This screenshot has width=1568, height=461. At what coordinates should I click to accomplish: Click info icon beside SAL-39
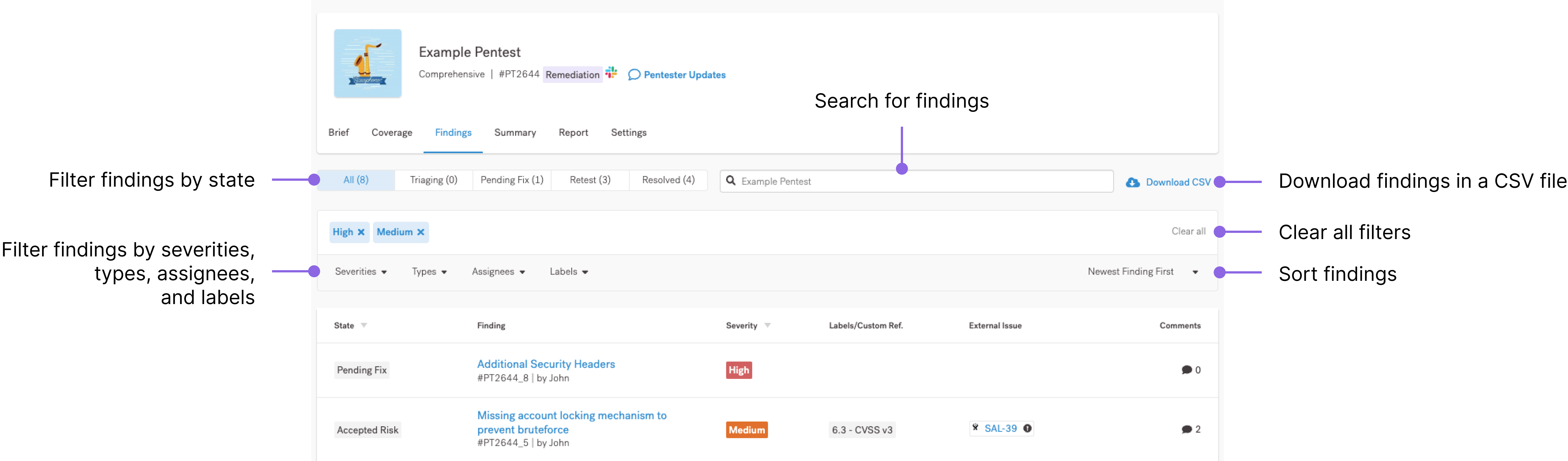click(x=1028, y=428)
